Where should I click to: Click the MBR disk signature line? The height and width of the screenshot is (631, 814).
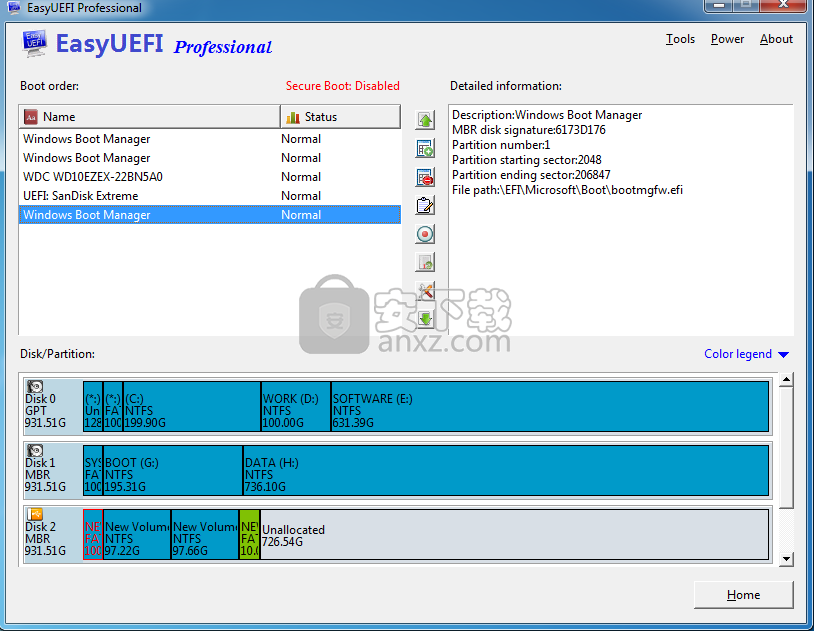(528, 130)
